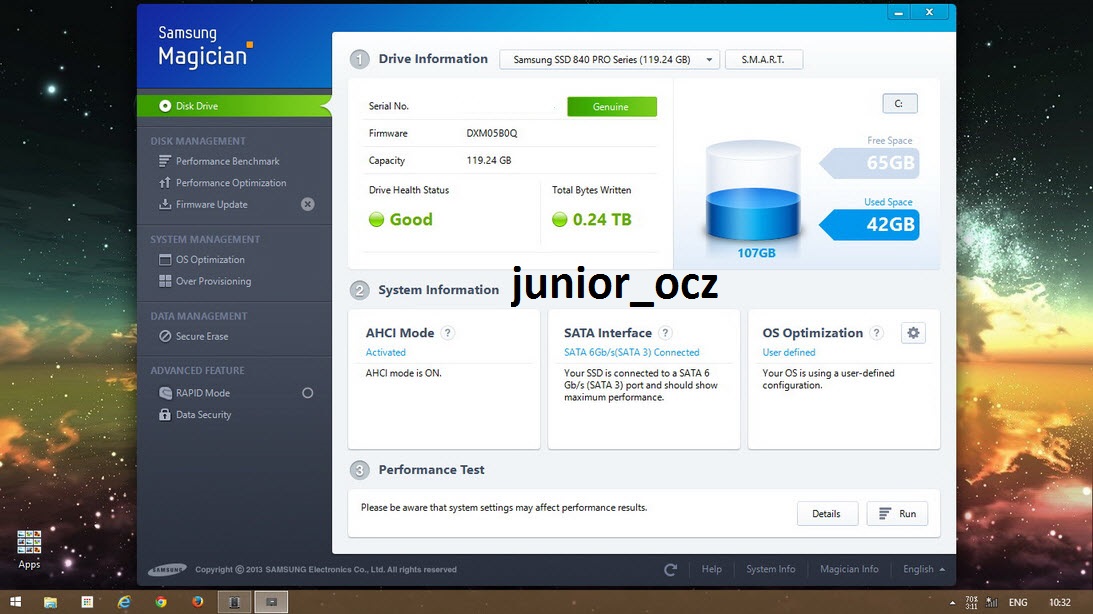The width and height of the screenshot is (1093, 614).
Task: Click the RAPID Mode icon
Action: click(x=165, y=393)
